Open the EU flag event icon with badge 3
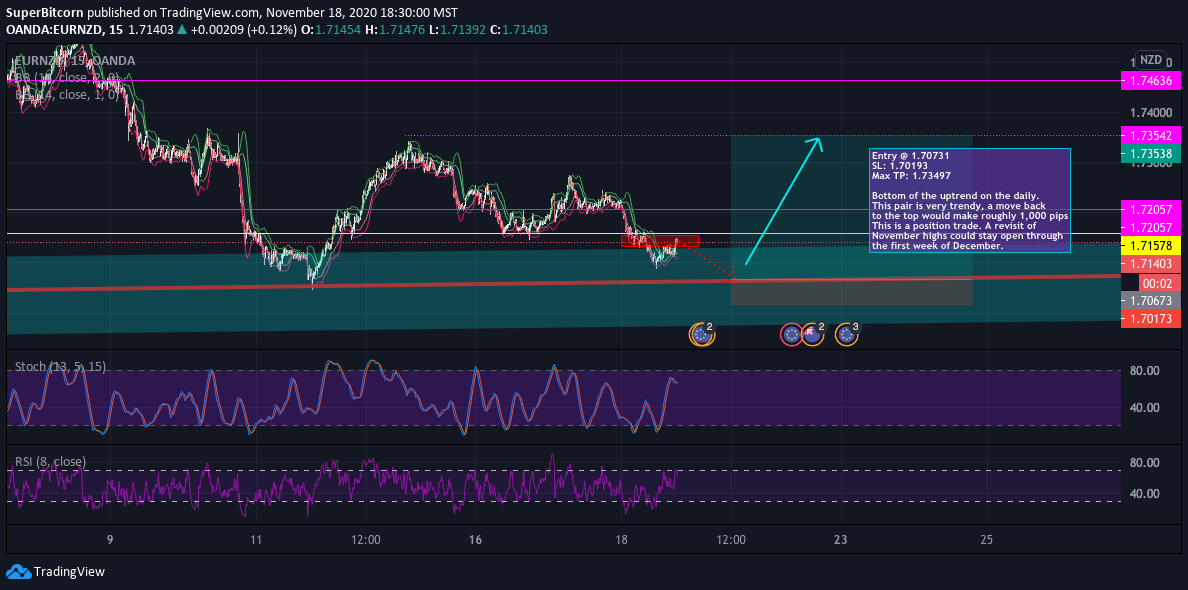 tap(846, 334)
